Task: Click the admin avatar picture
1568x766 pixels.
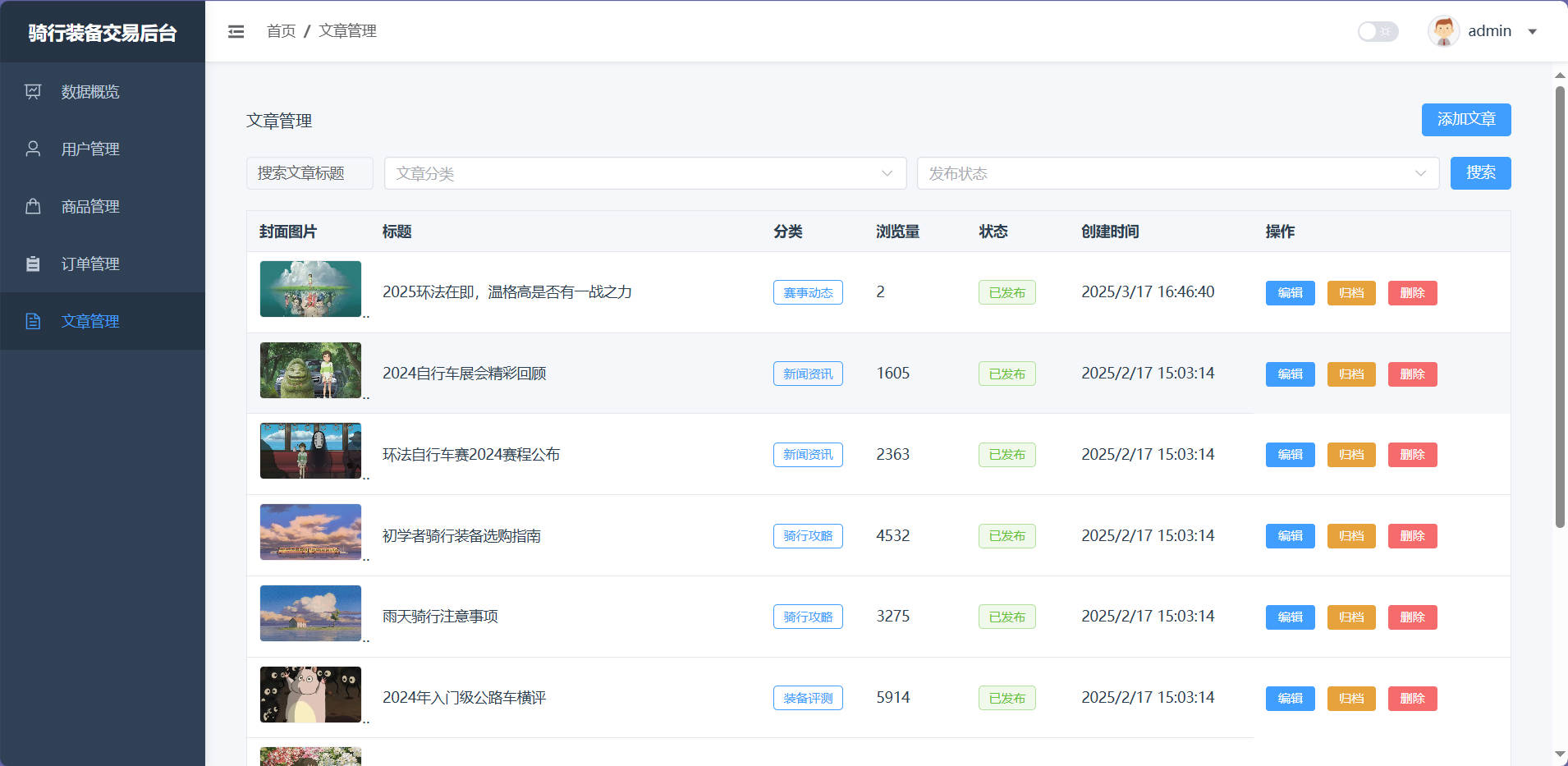Action: [1443, 31]
